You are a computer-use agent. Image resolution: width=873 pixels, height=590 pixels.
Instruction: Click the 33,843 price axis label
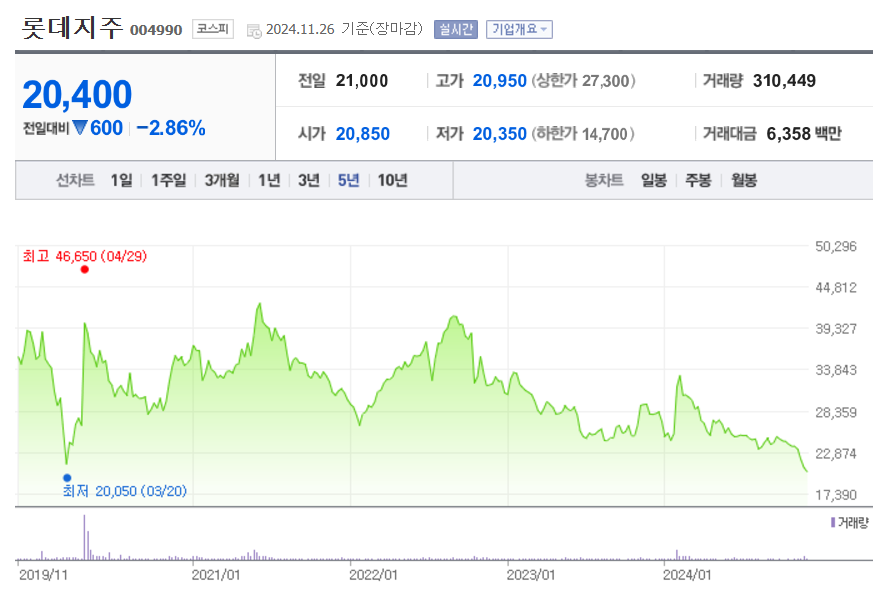pos(836,370)
